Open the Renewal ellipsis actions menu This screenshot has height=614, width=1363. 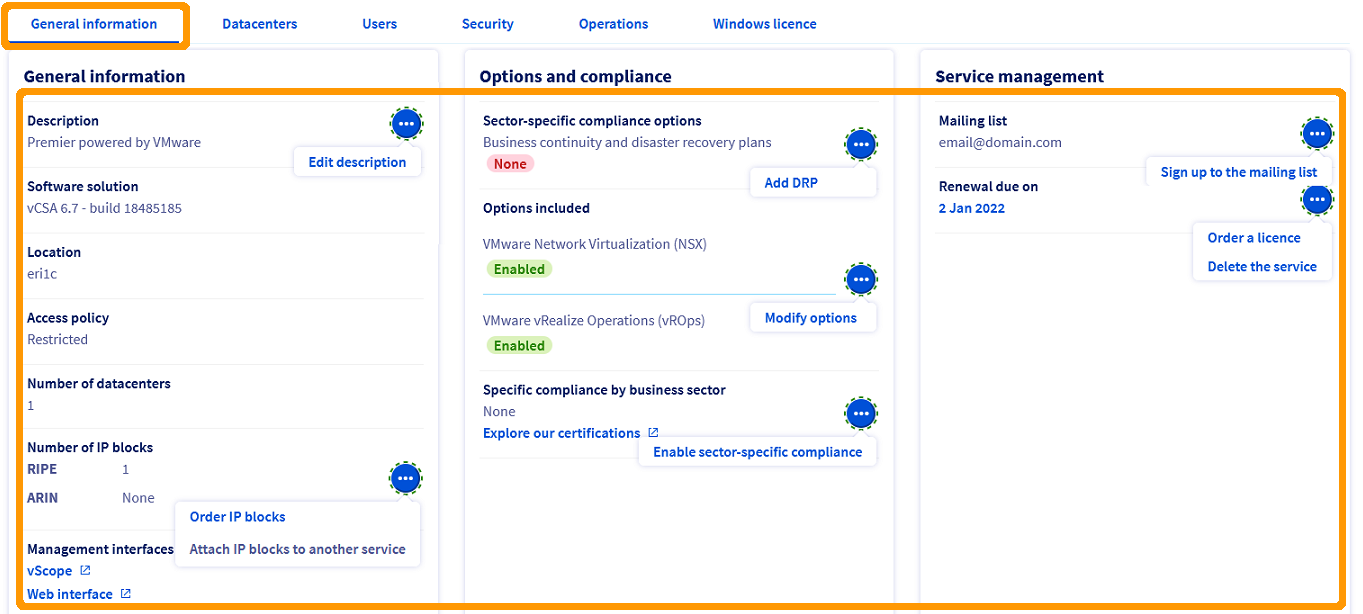coord(1316,200)
